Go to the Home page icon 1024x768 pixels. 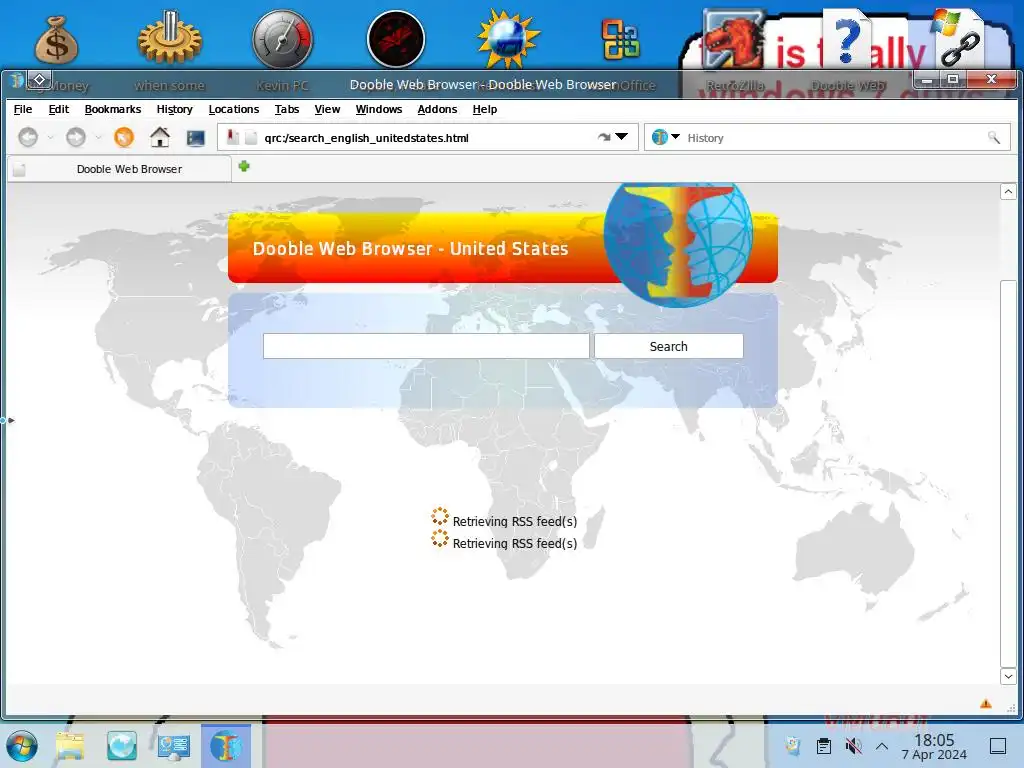[x=160, y=137]
